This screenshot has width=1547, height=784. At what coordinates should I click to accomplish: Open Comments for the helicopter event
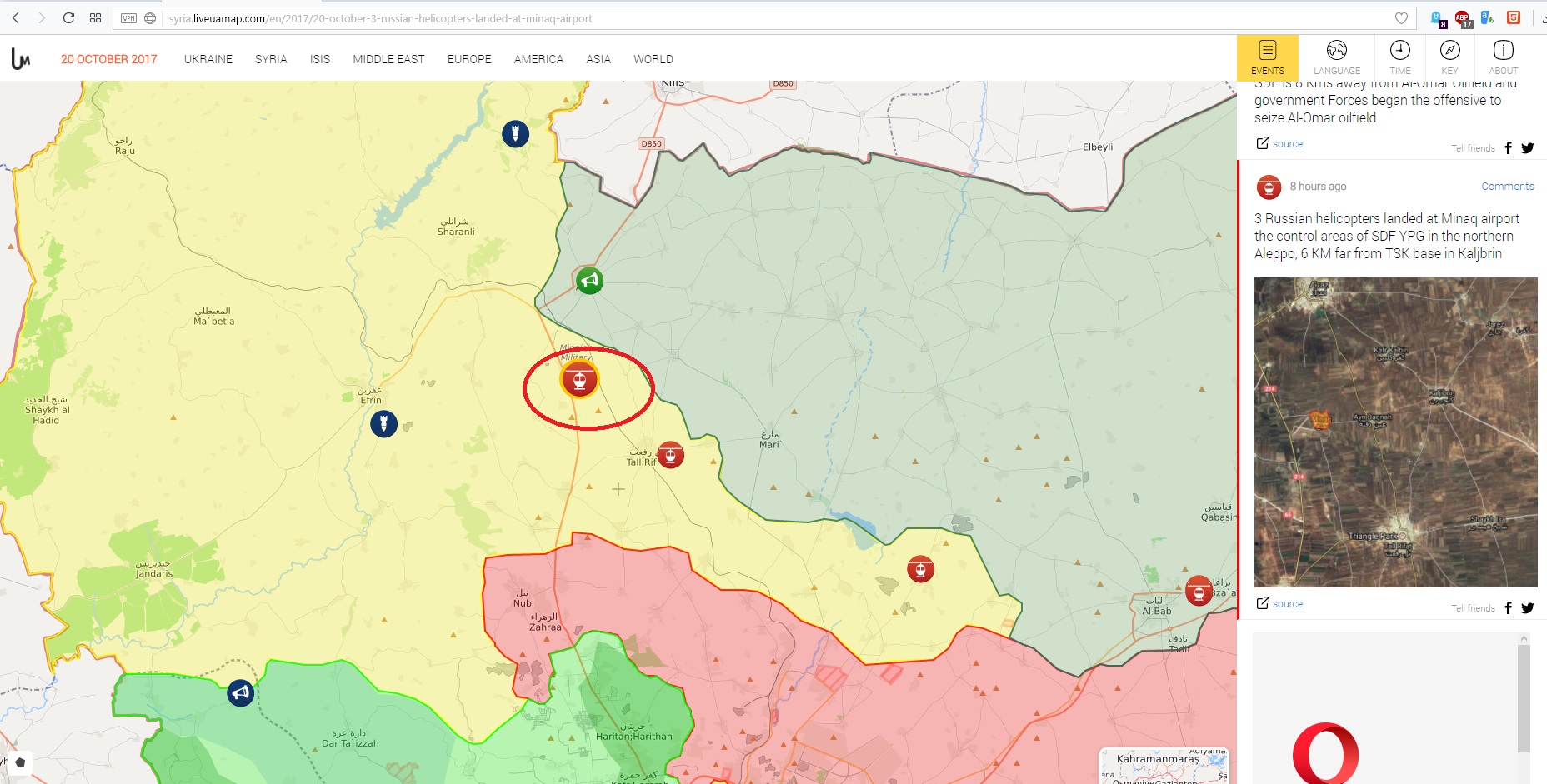tap(1507, 187)
